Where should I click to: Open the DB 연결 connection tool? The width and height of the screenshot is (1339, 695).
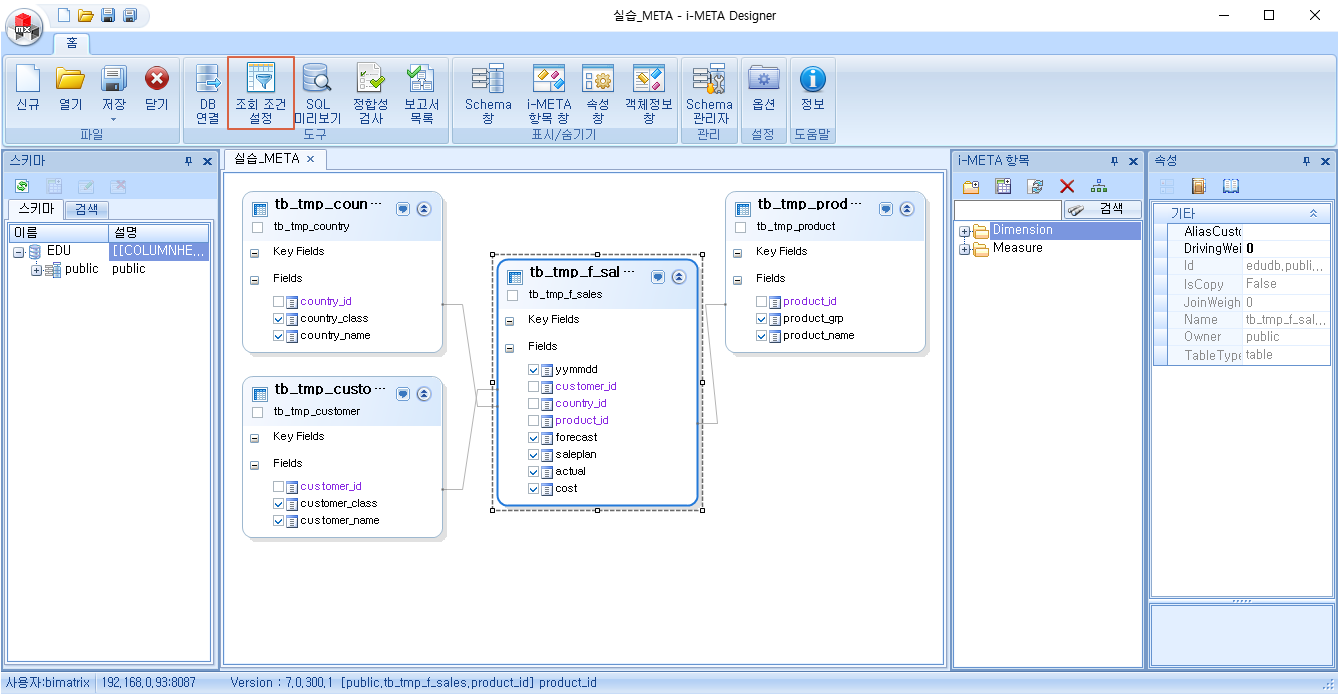[x=207, y=93]
